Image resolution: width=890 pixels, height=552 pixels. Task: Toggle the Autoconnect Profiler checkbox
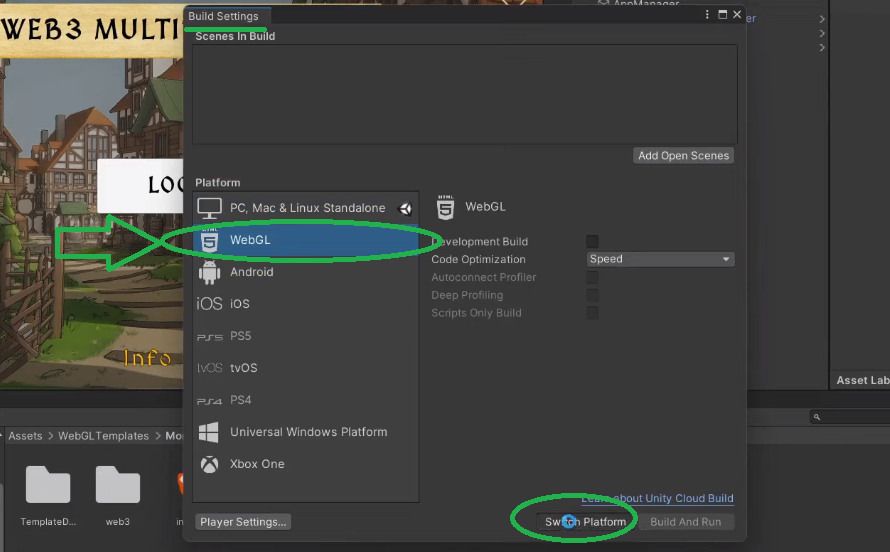point(592,277)
